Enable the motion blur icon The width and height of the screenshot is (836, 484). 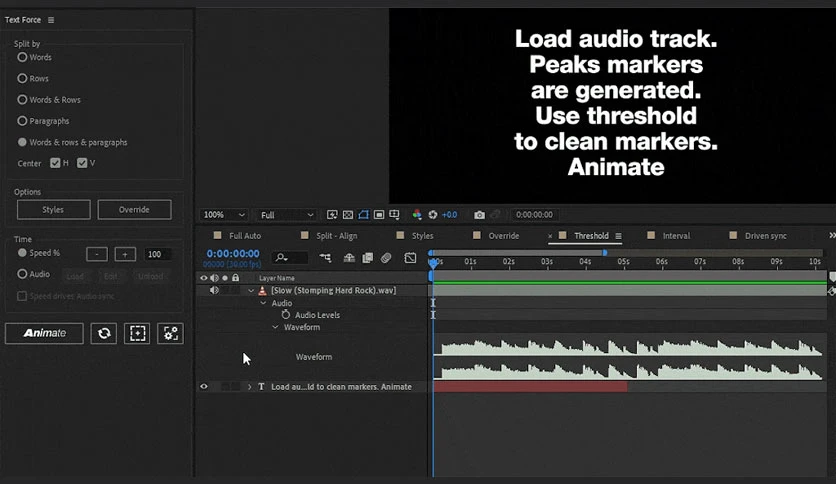pyautogui.click(x=386, y=258)
